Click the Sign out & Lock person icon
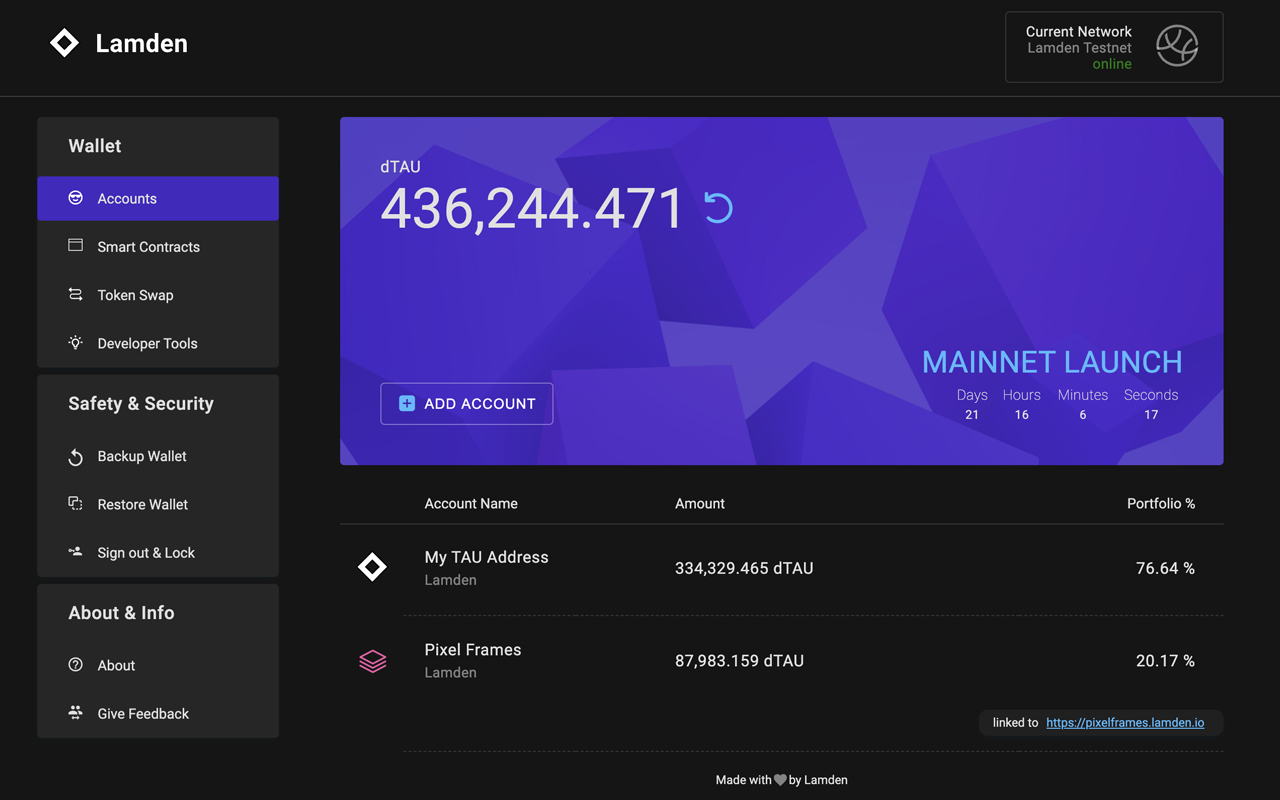Screen dimensions: 1280x800 tap(75, 552)
